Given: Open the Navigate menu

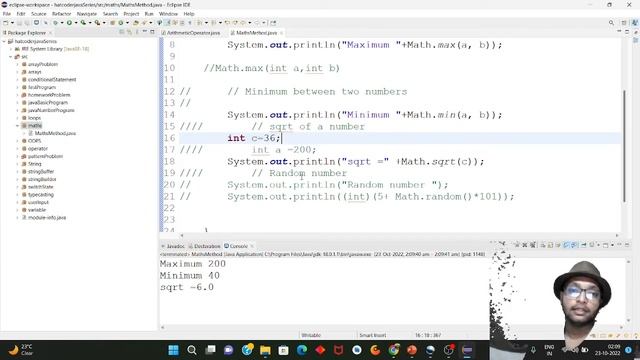Looking at the screenshot, I should [87, 14].
